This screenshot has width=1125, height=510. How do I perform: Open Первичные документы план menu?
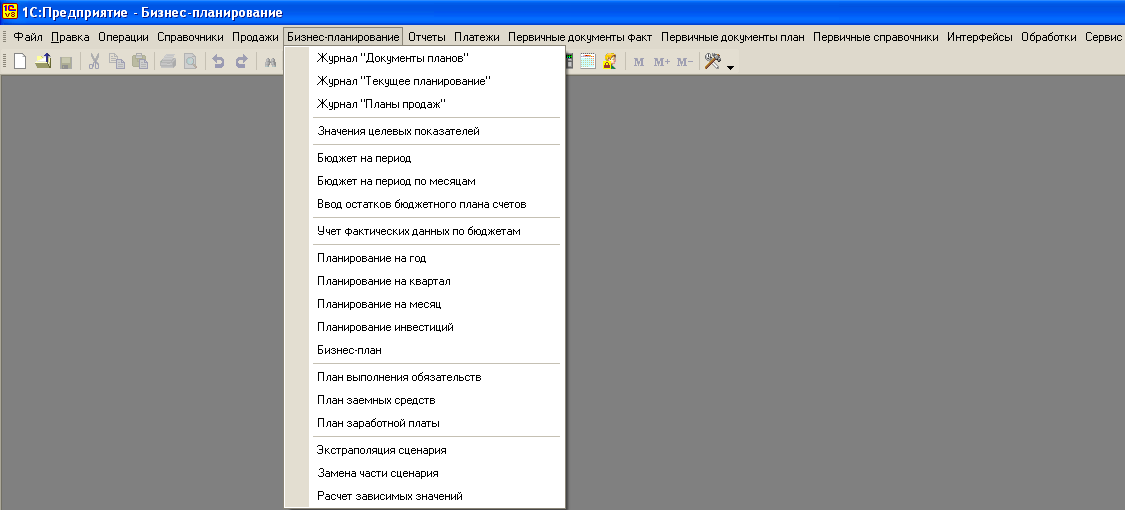[733, 37]
